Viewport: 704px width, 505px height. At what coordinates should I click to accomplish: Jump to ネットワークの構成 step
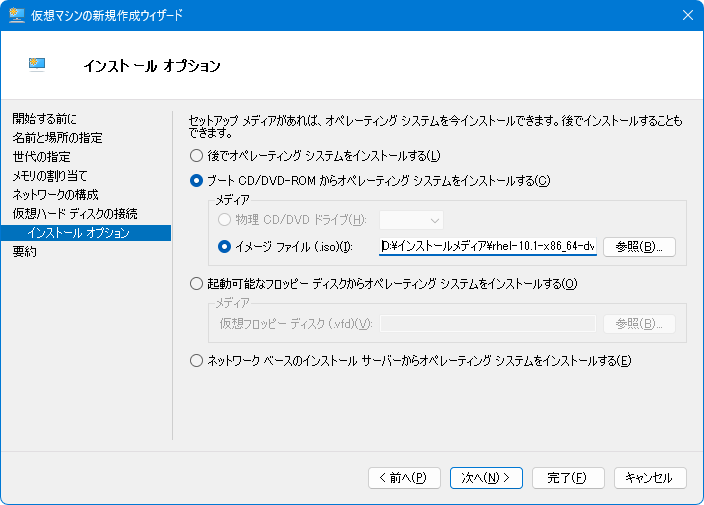(55, 195)
